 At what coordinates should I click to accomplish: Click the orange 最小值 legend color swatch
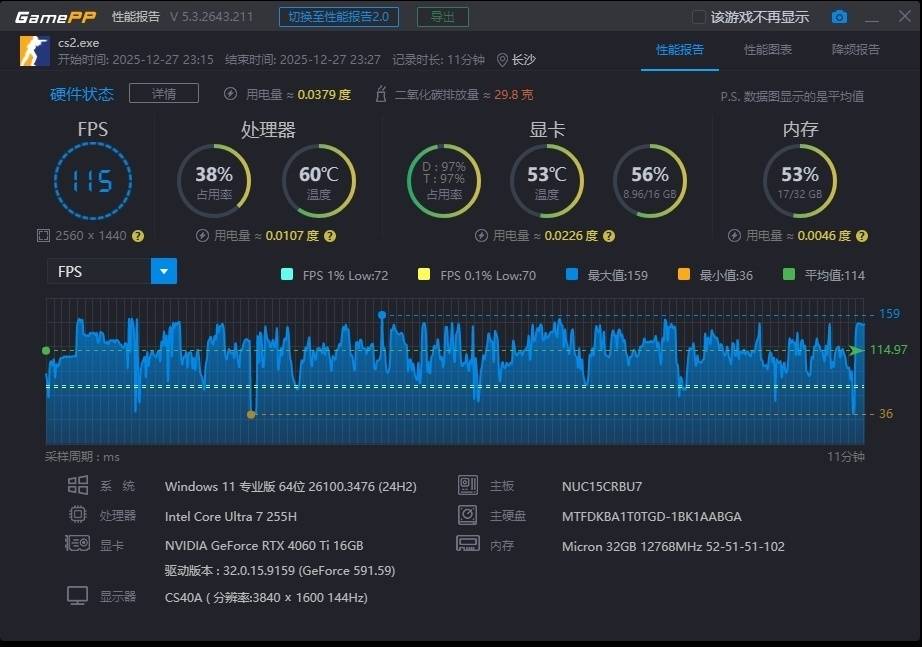click(x=684, y=275)
